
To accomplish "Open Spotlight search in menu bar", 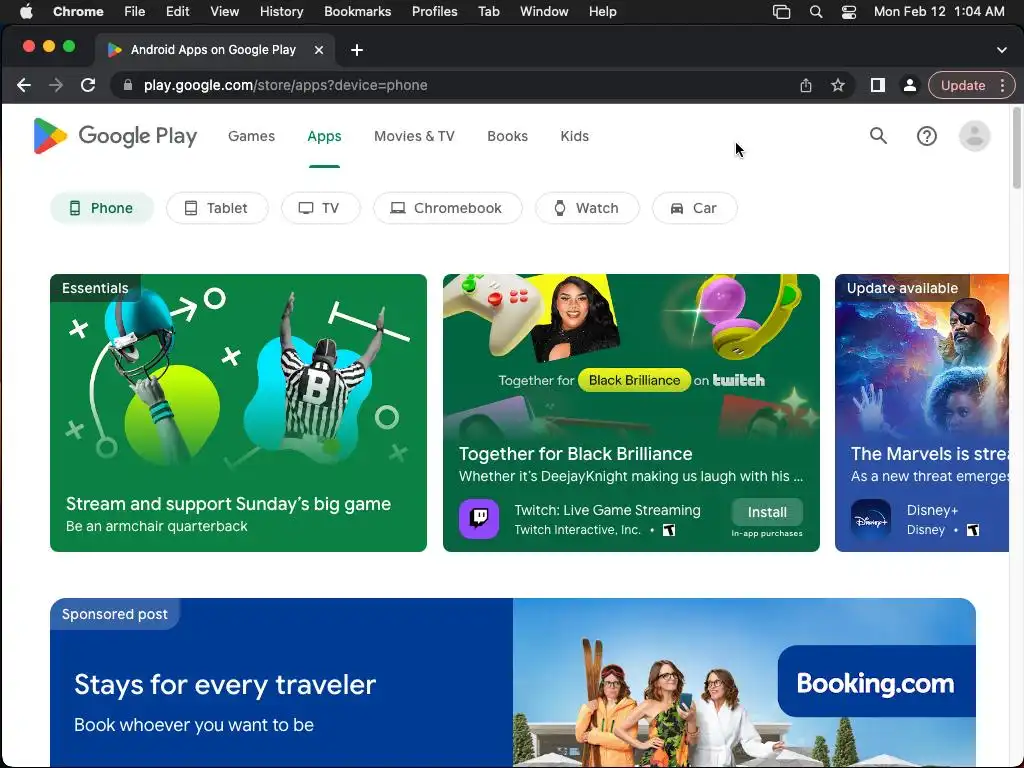I will pos(816,11).
